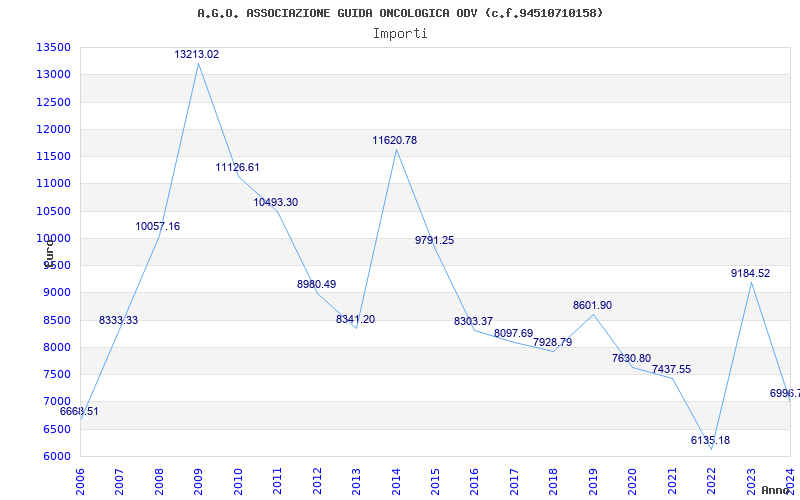This screenshot has width=800, height=500.
Task: Select the 7928.79 data label
Action: (x=553, y=342)
